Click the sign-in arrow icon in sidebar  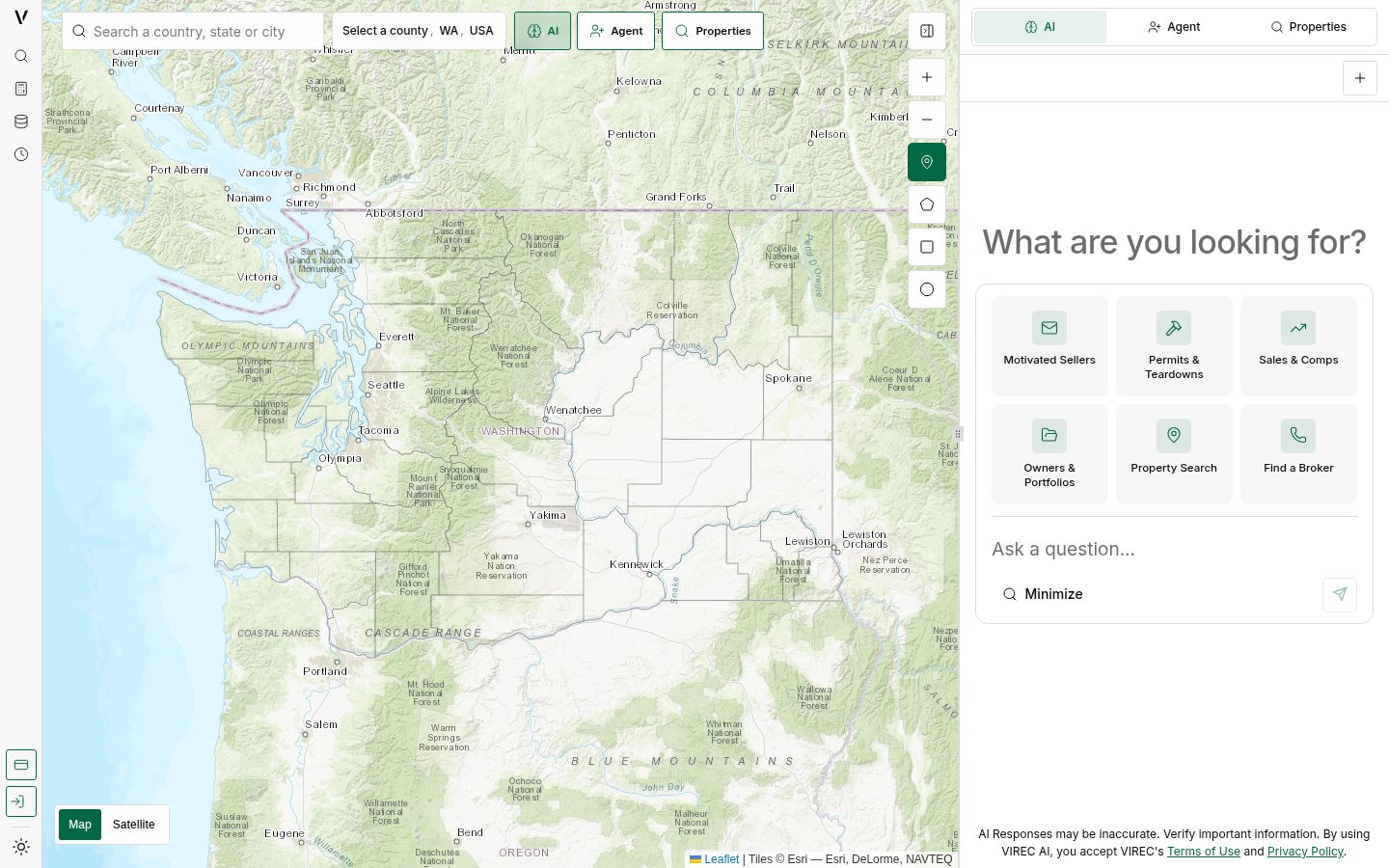click(x=21, y=801)
